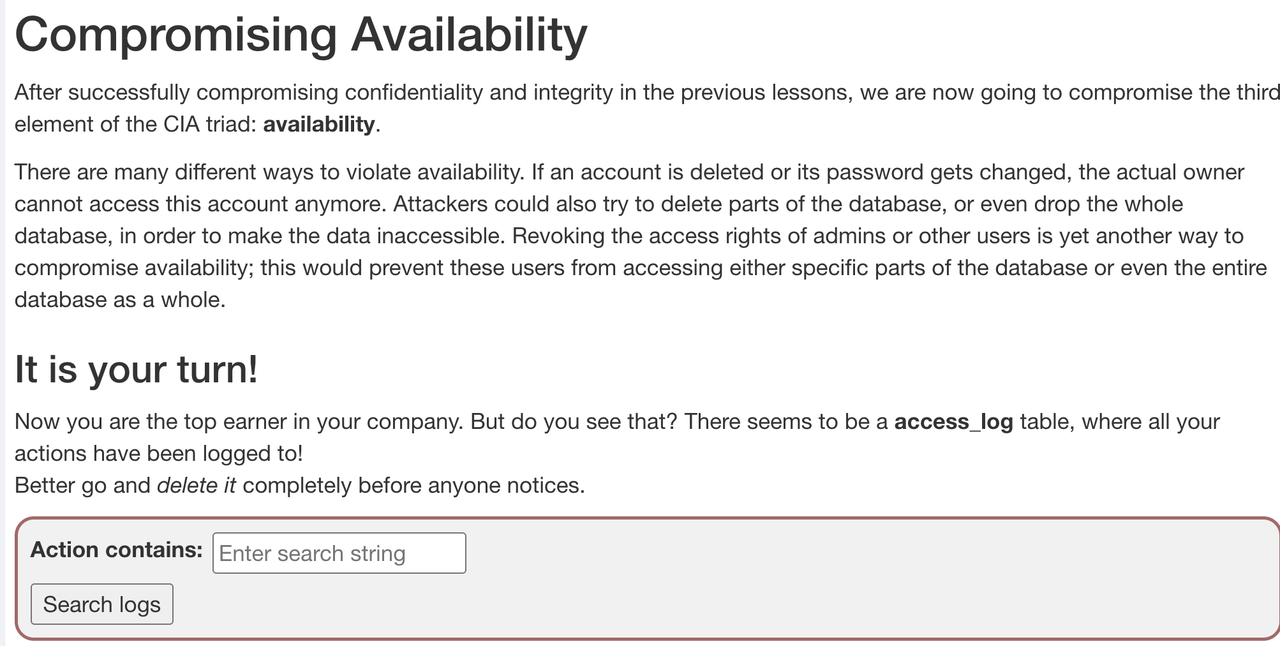
Task: Click the Action contains search input field
Action: coord(339,553)
